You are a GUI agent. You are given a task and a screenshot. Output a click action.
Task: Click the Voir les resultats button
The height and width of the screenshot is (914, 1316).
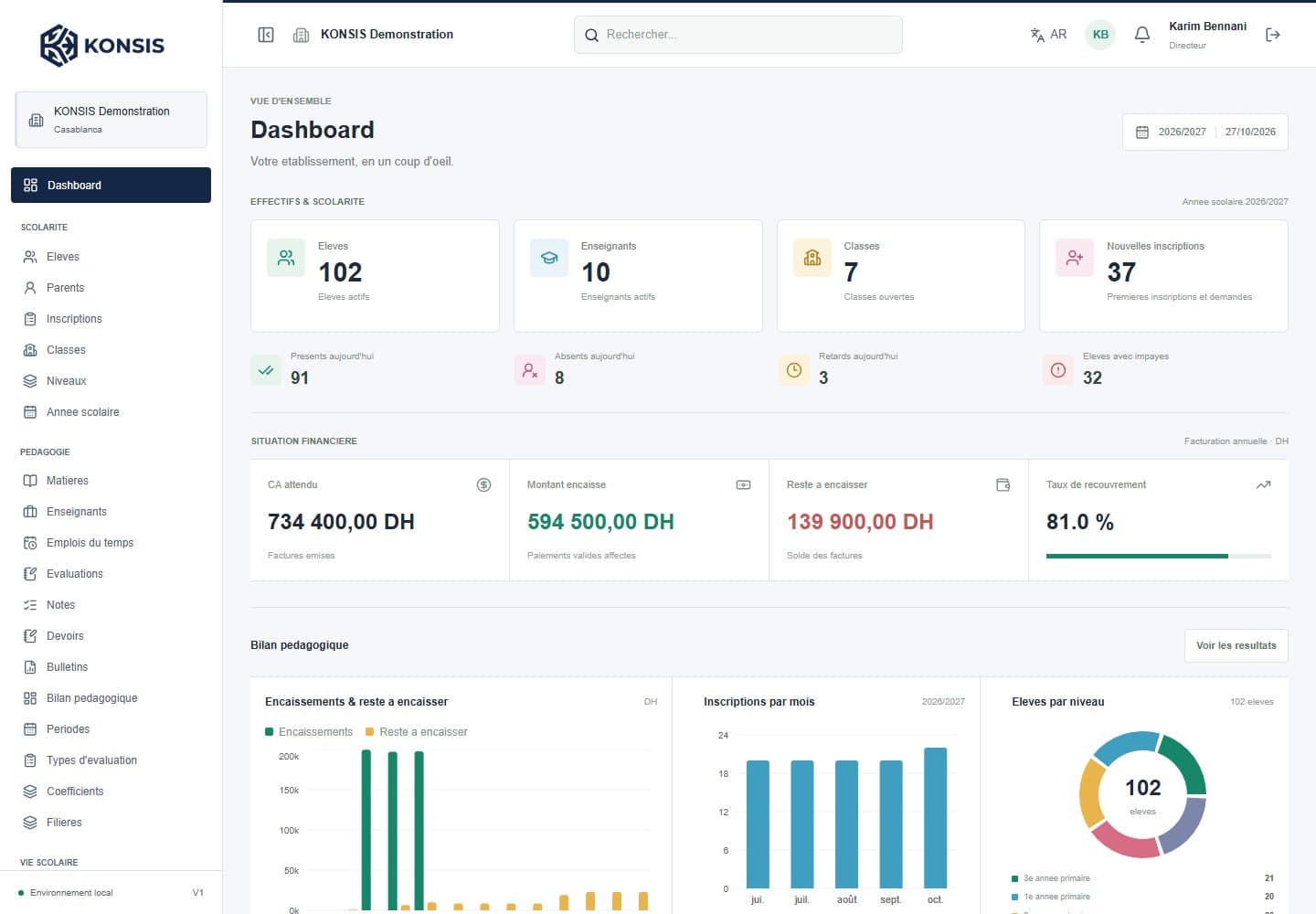pos(1236,645)
